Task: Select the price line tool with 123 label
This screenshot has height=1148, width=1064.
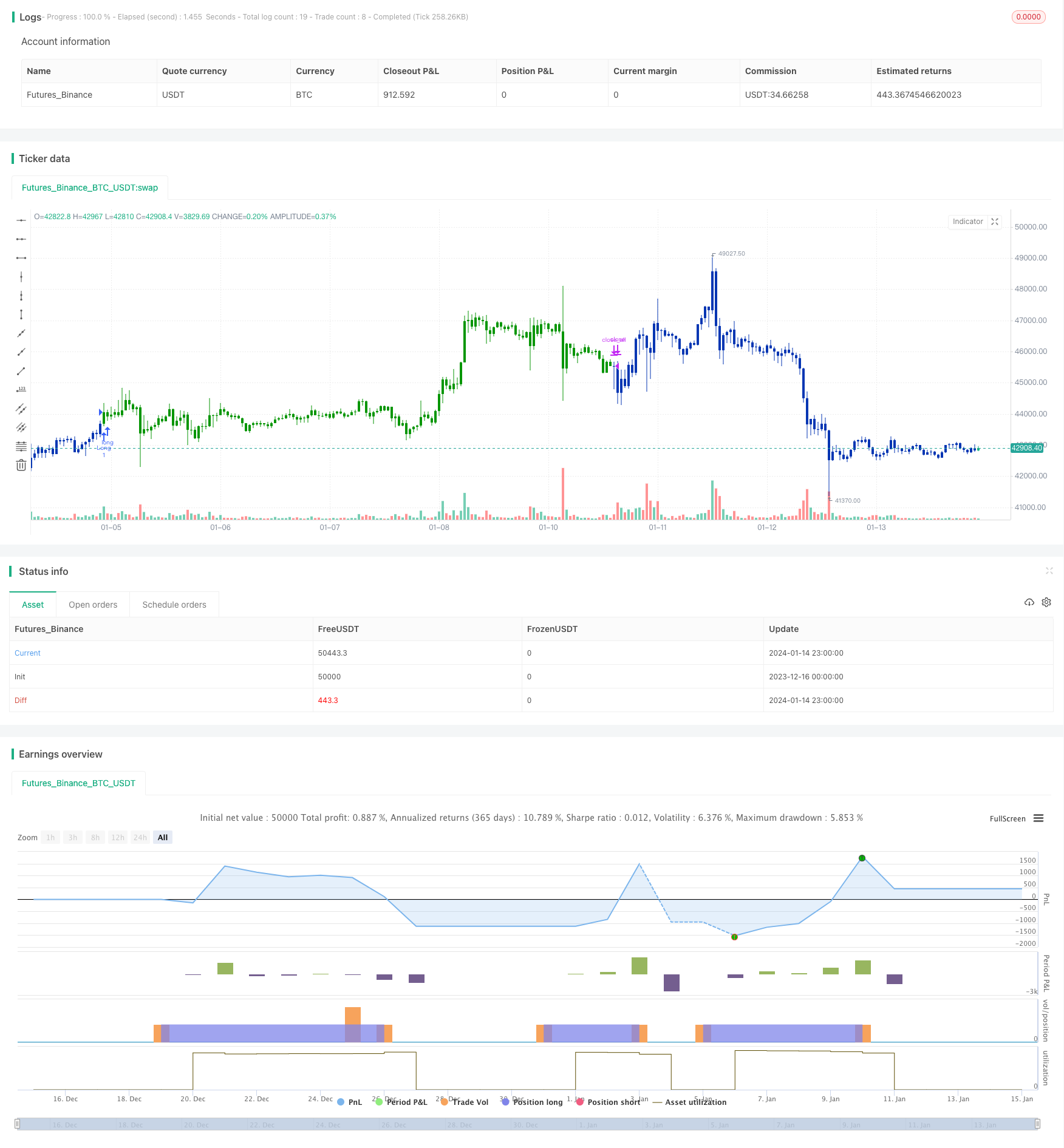Action: (21, 390)
